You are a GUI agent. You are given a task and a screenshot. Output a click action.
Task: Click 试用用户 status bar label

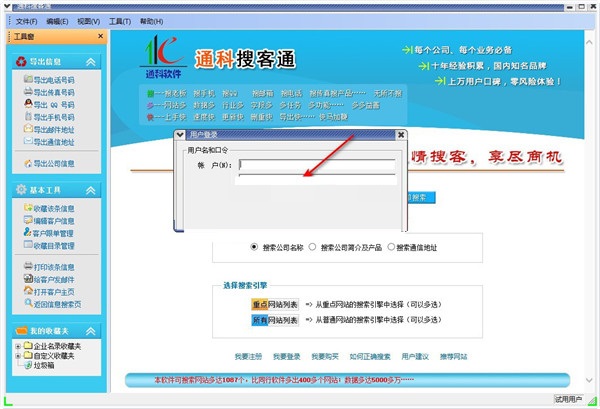click(568, 399)
